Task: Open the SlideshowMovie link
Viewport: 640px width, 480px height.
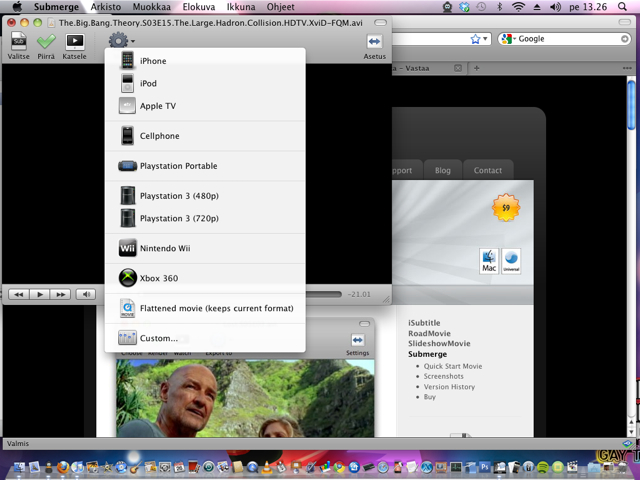Action: click(439, 344)
